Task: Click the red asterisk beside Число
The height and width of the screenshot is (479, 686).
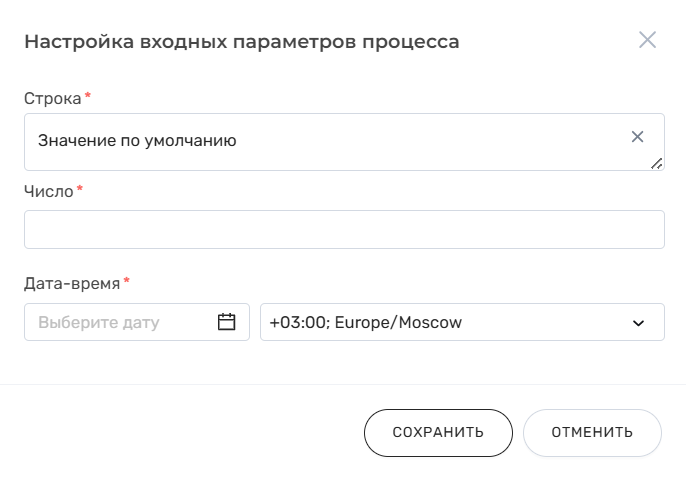Action: 80,188
